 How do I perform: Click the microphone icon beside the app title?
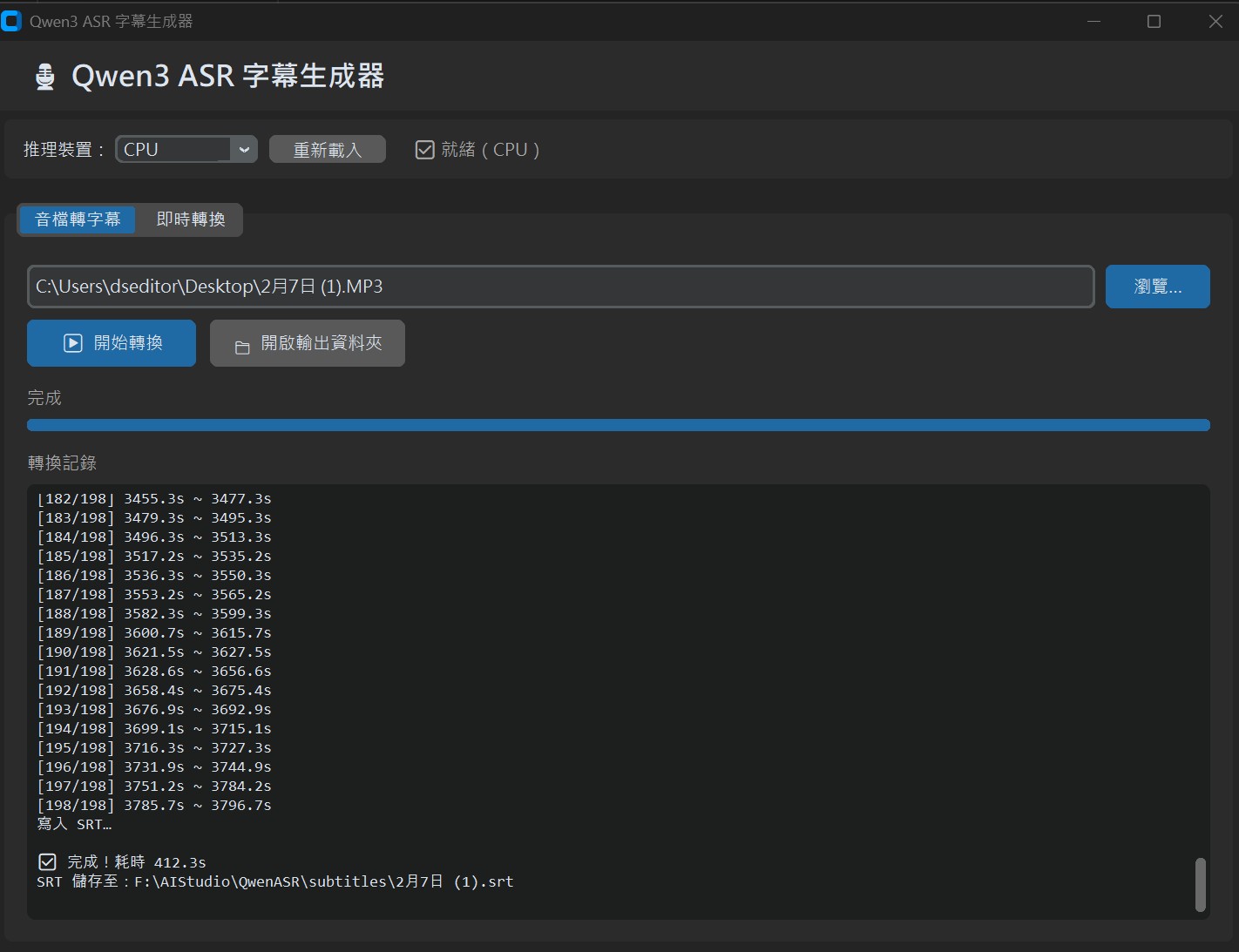click(45, 77)
